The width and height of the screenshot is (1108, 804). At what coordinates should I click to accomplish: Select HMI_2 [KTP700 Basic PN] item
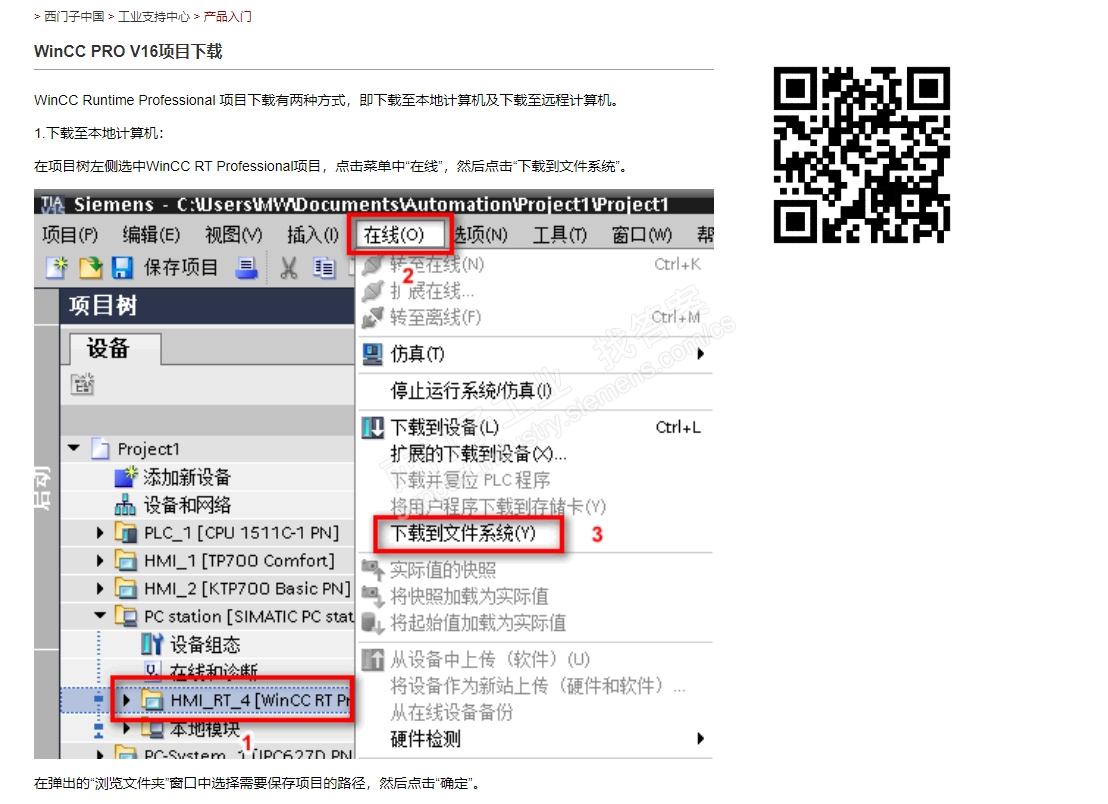point(247,589)
